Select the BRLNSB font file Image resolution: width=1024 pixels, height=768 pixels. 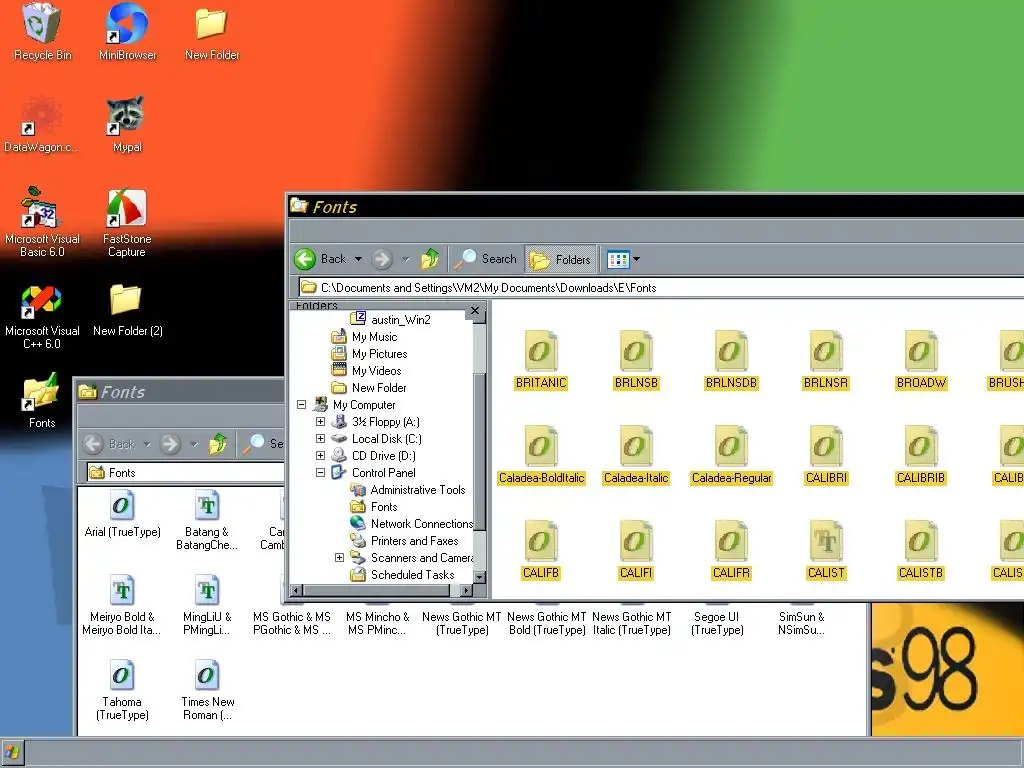tap(636, 360)
